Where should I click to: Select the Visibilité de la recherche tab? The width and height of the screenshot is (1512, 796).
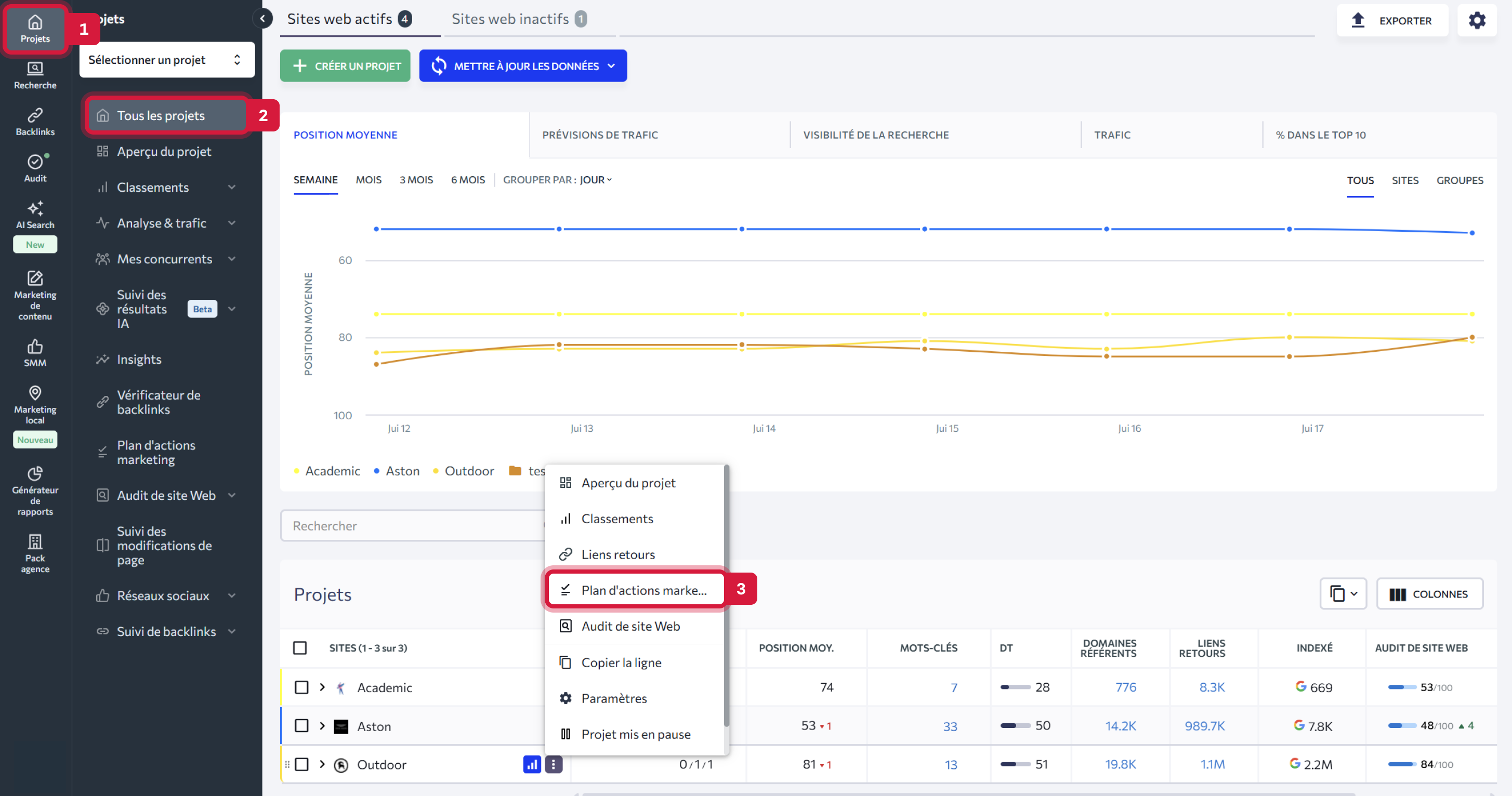[876, 135]
